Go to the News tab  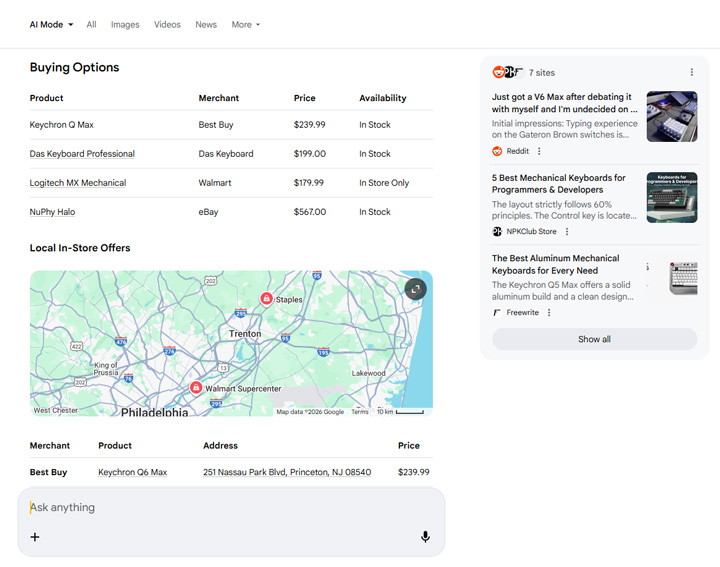point(206,24)
